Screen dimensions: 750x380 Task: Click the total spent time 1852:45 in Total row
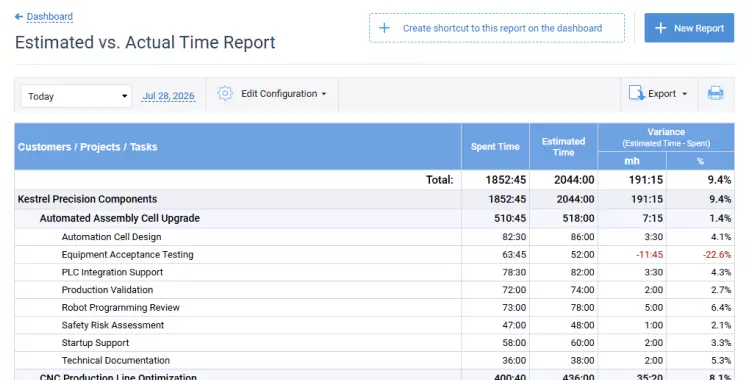point(506,180)
